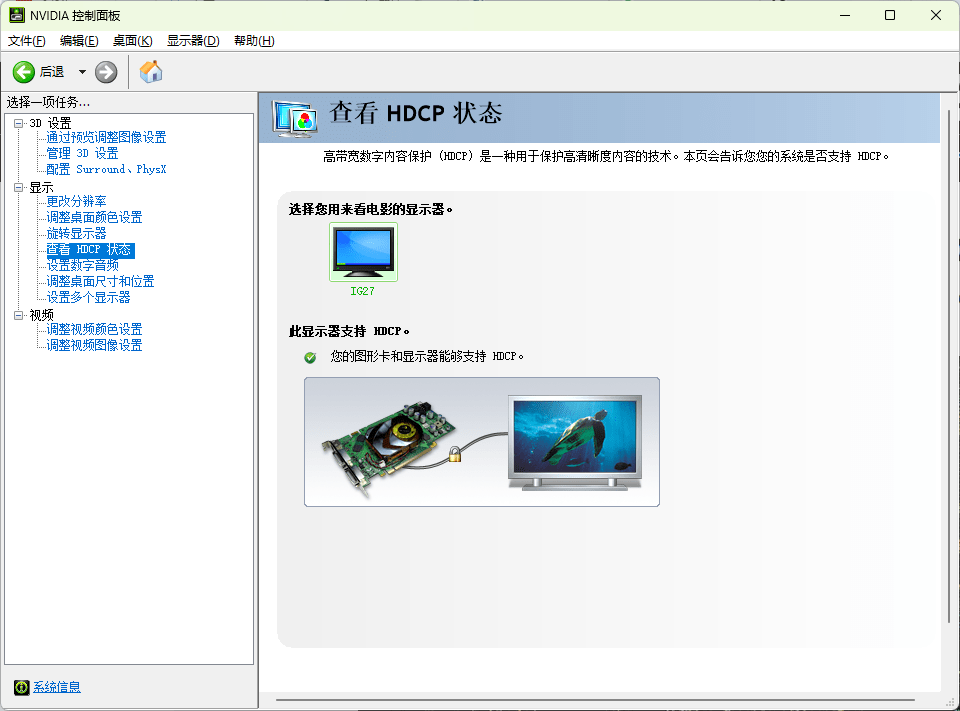Collapse the 视频 tree node

point(18,315)
